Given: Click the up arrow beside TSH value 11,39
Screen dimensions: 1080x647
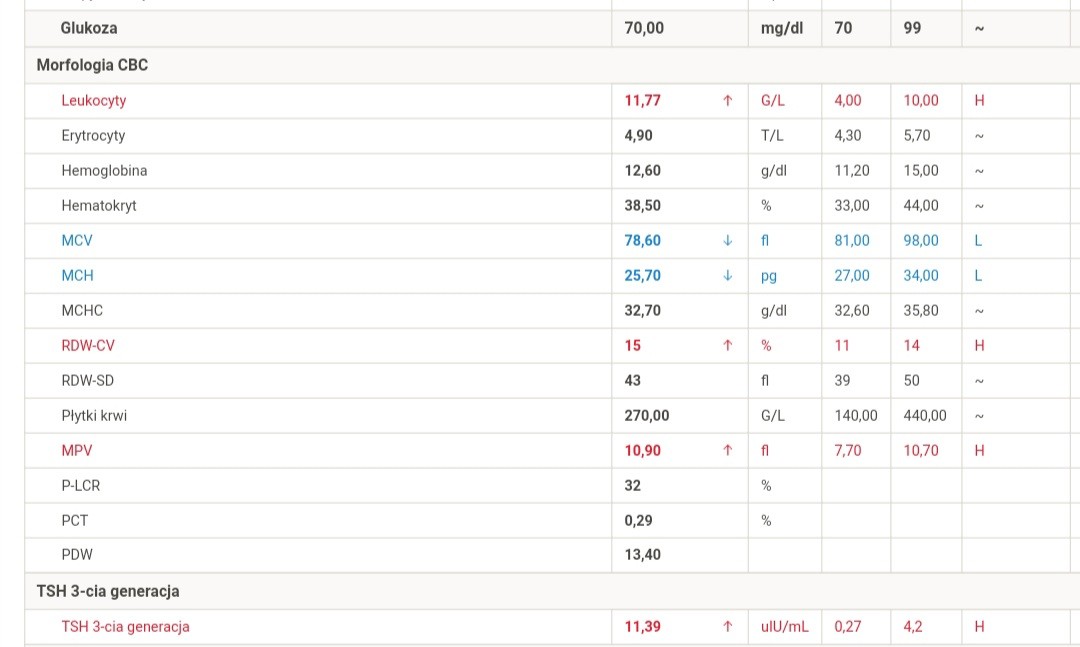Looking at the screenshot, I should click(727, 627).
